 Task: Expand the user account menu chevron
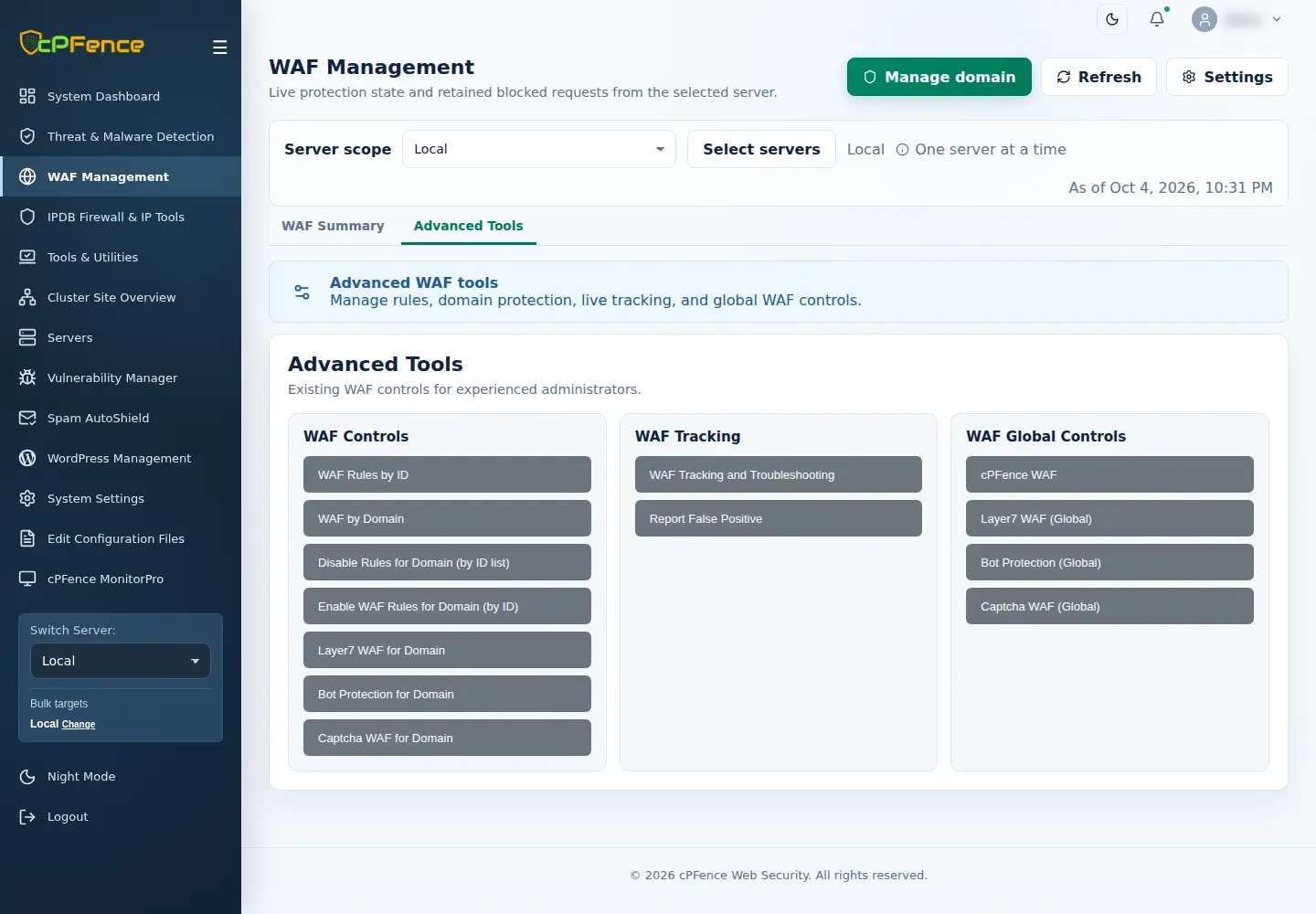click(x=1277, y=19)
